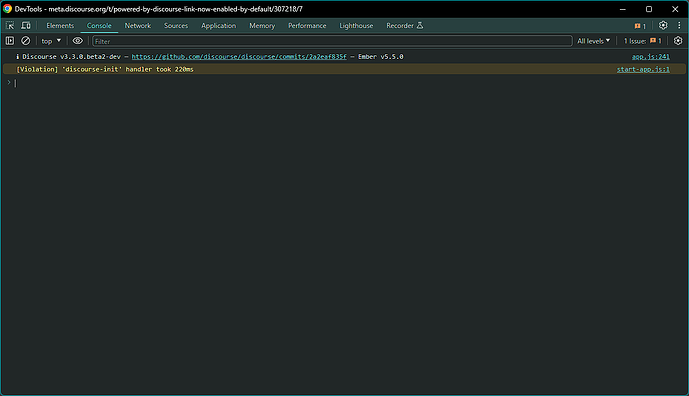Screen dimensions: 689x396
Task: Open the Network tab
Action: (x=138, y=25)
